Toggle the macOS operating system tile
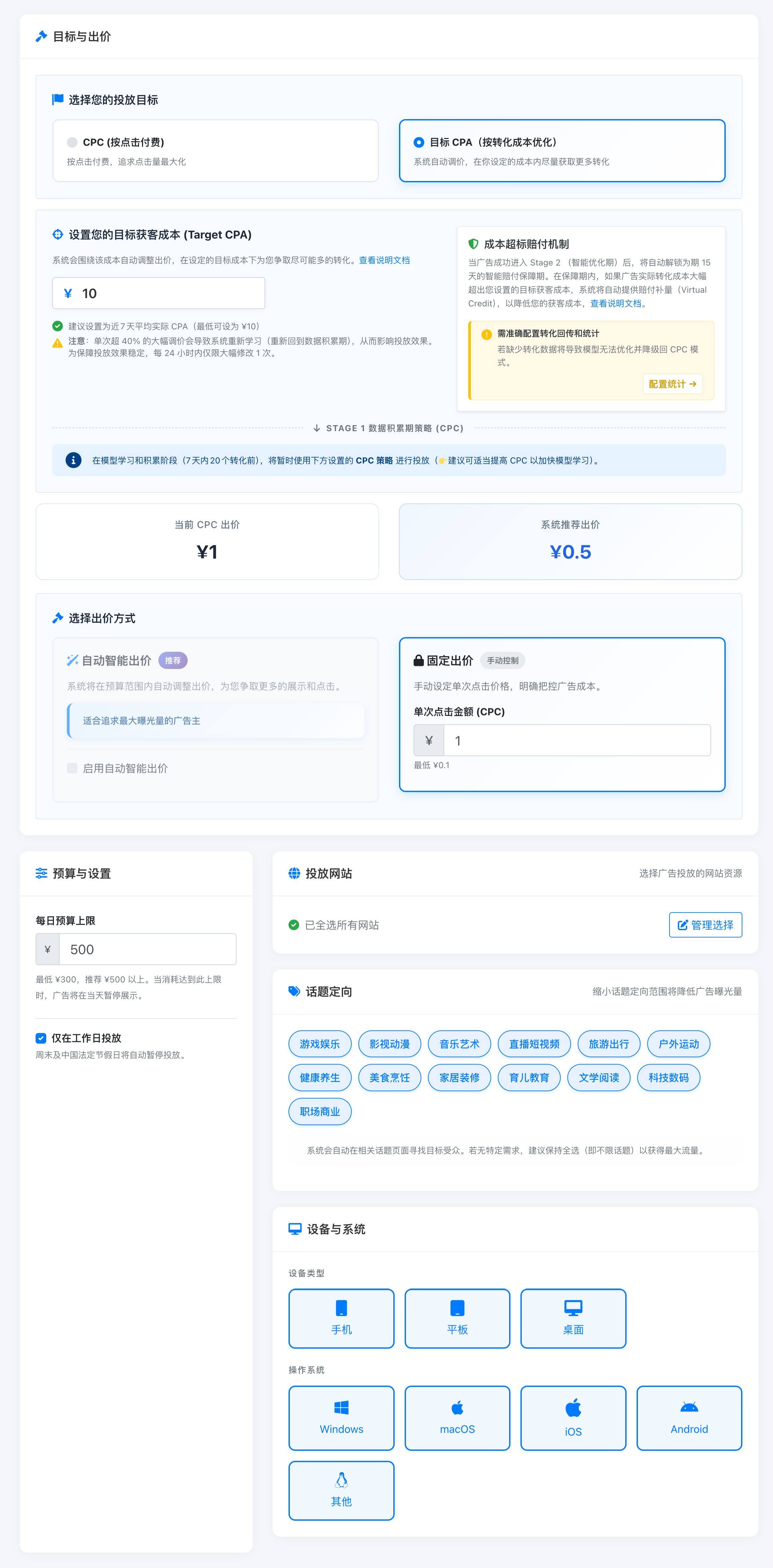This screenshot has height=1568, width=773. (x=457, y=1418)
